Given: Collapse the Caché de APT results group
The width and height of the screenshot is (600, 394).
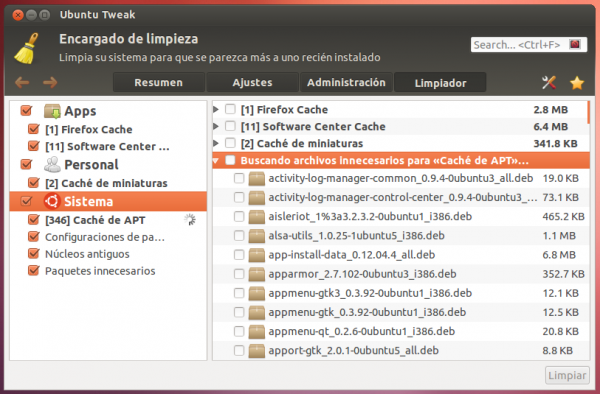Looking at the screenshot, I should point(216,161).
